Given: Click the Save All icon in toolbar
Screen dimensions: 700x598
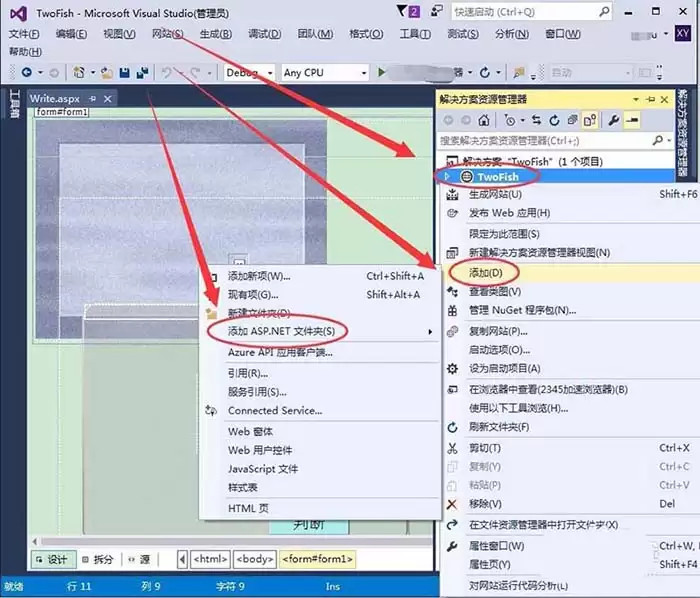Looking at the screenshot, I should 142,73.
